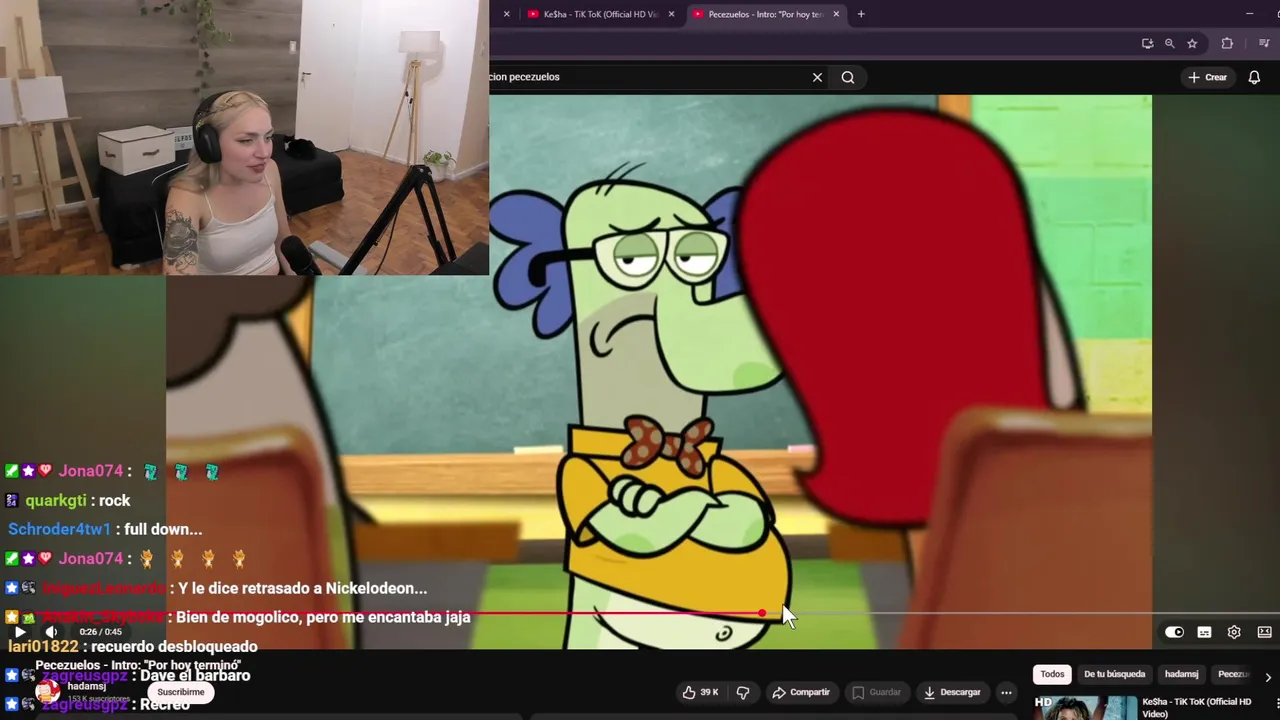Screen dimensions: 1280x720
Task: Click chat message 'full down...' by Schroder4tw1
Action: coord(105,529)
